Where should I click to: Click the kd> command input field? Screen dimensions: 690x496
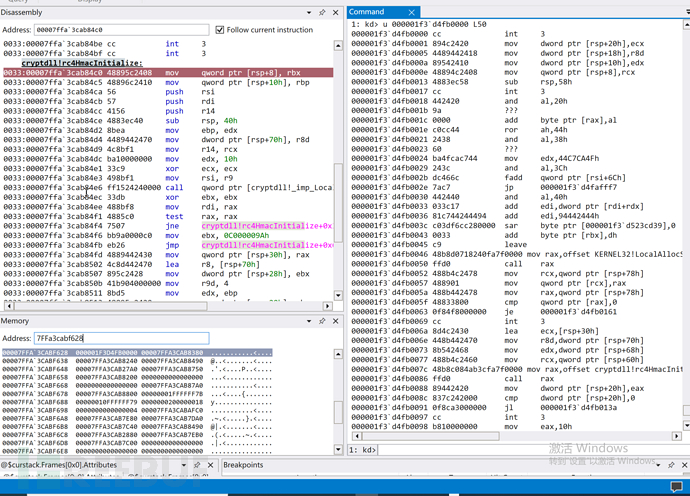click(x=530, y=449)
